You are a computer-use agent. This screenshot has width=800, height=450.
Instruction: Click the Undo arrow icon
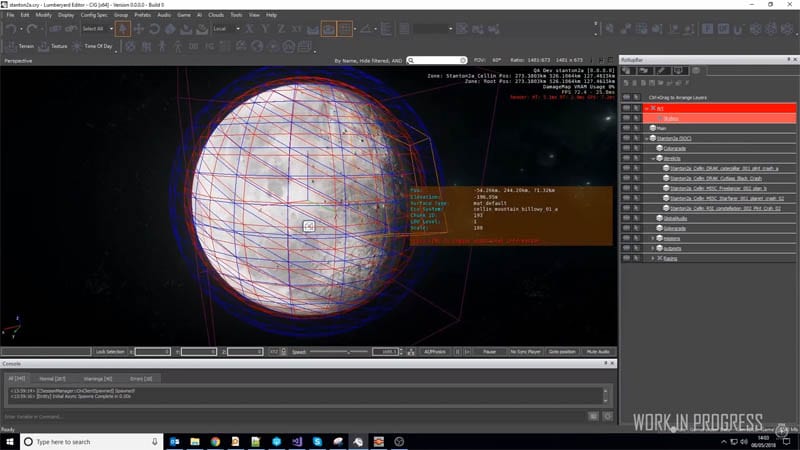coord(11,29)
